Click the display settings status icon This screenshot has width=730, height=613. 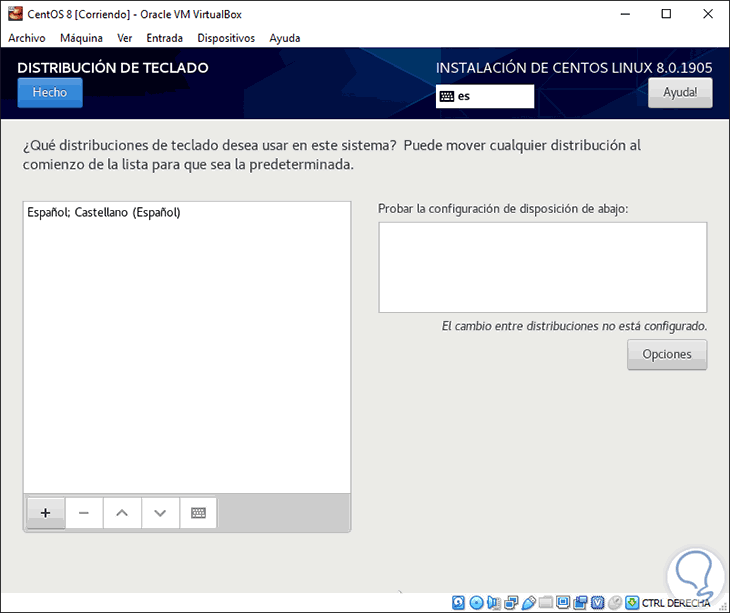tap(563, 603)
